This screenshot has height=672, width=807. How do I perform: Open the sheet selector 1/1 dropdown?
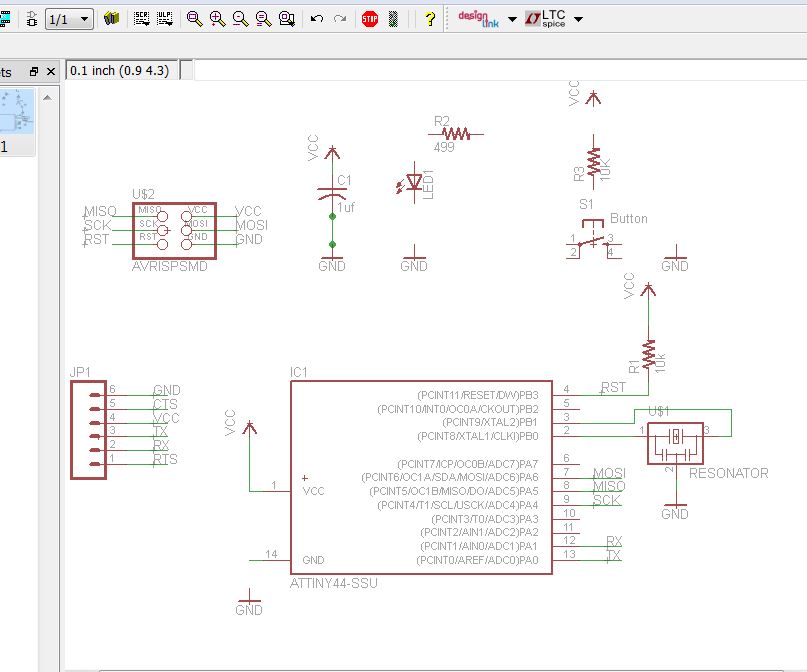click(69, 20)
